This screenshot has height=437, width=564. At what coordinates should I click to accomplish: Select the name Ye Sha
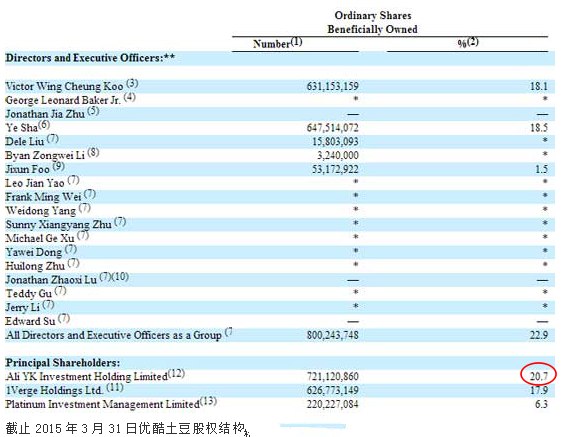click(21, 128)
